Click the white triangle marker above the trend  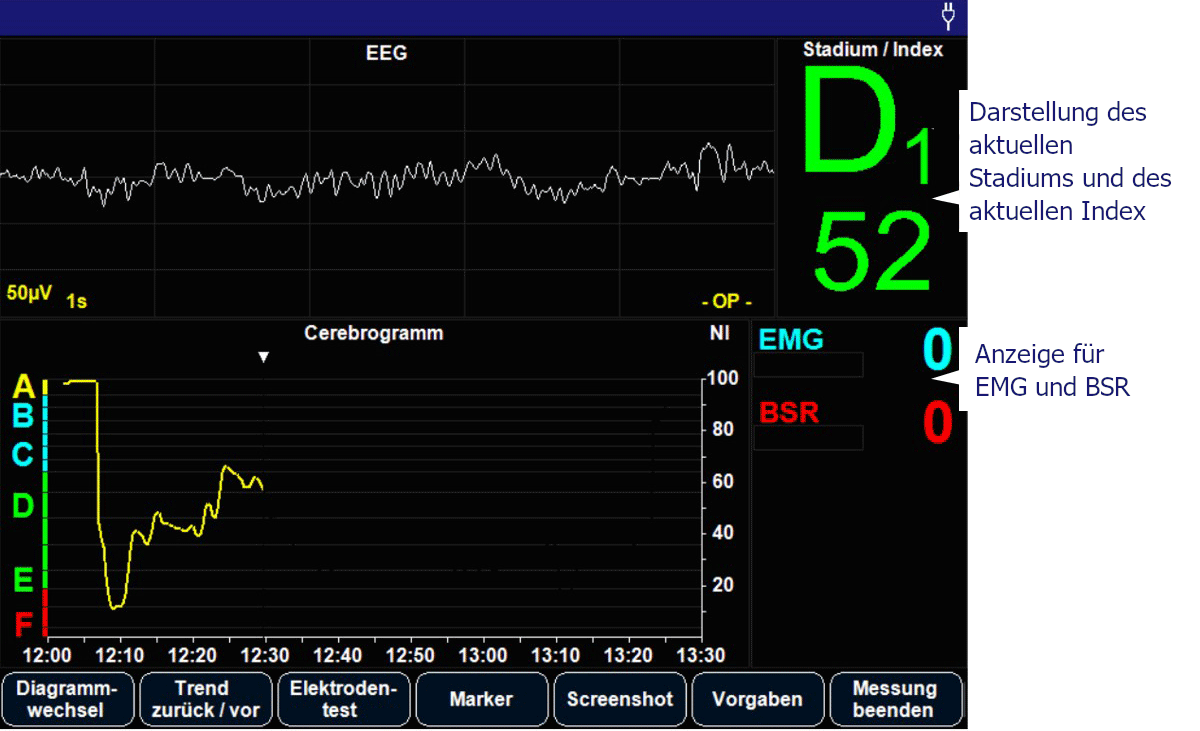point(264,357)
